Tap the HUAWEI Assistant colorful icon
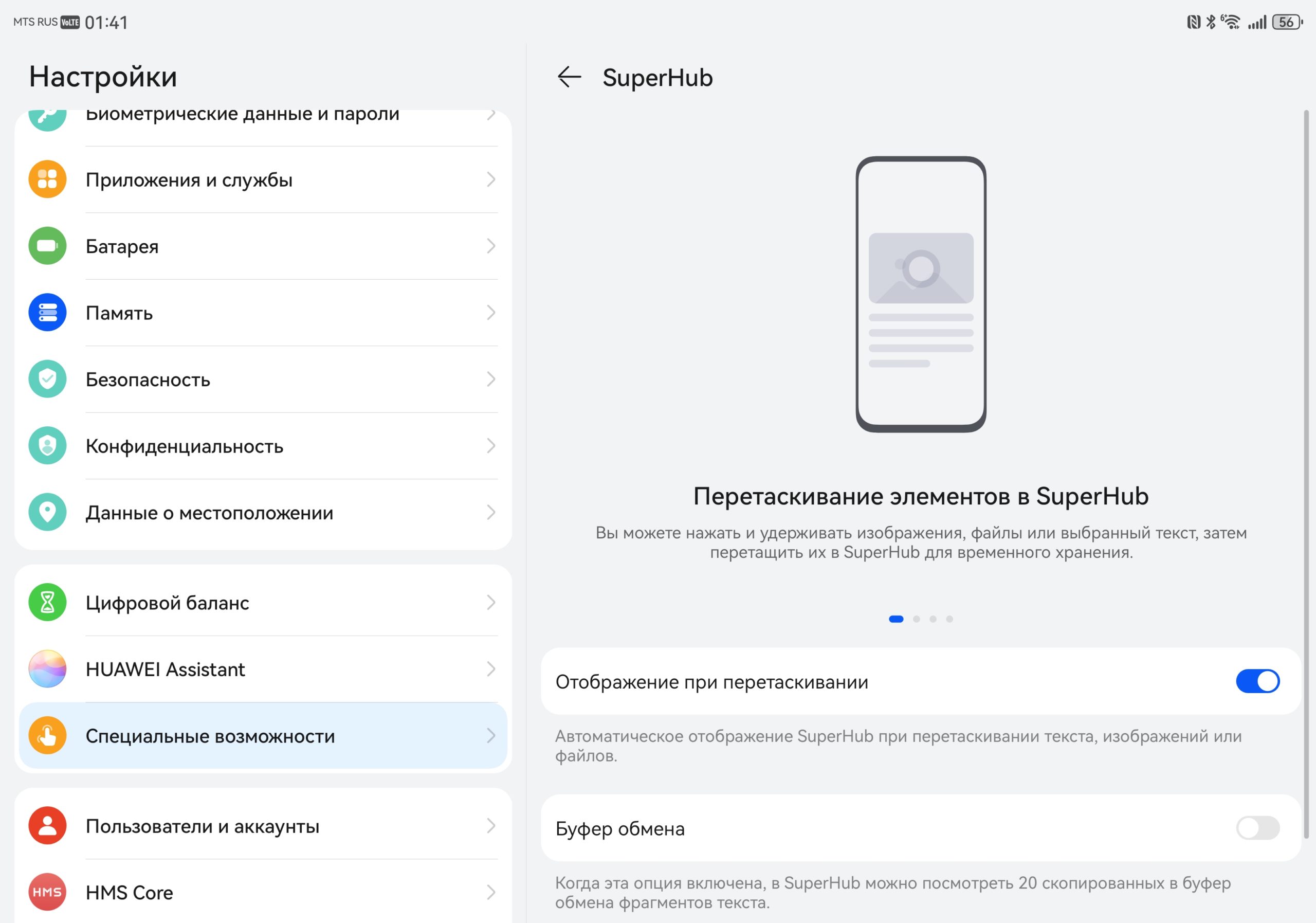 point(48,668)
